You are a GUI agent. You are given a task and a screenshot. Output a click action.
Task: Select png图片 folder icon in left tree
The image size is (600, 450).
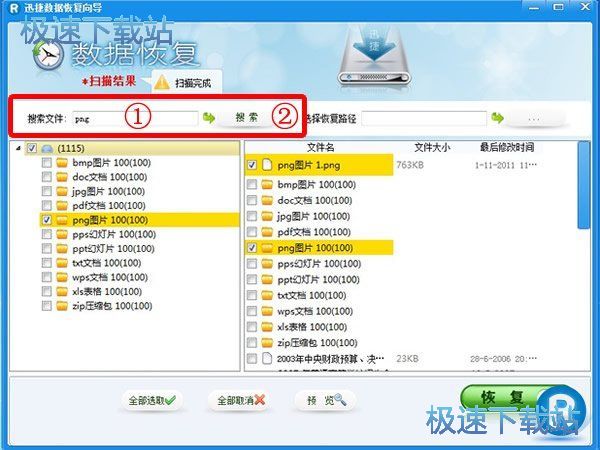[62, 220]
